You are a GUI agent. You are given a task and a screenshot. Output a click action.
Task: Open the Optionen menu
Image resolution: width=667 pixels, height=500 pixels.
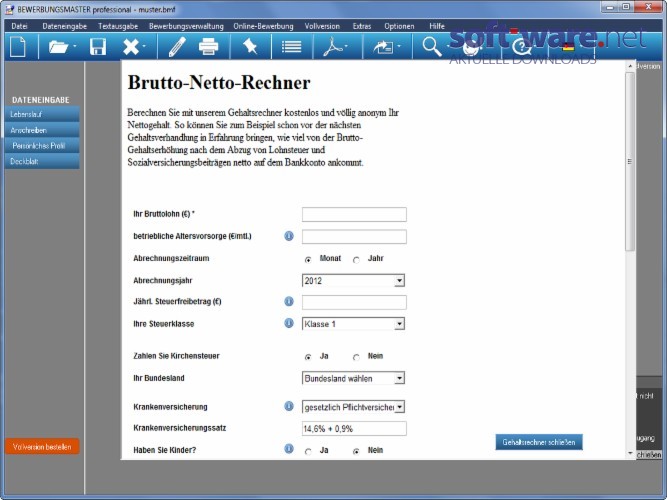(399, 26)
